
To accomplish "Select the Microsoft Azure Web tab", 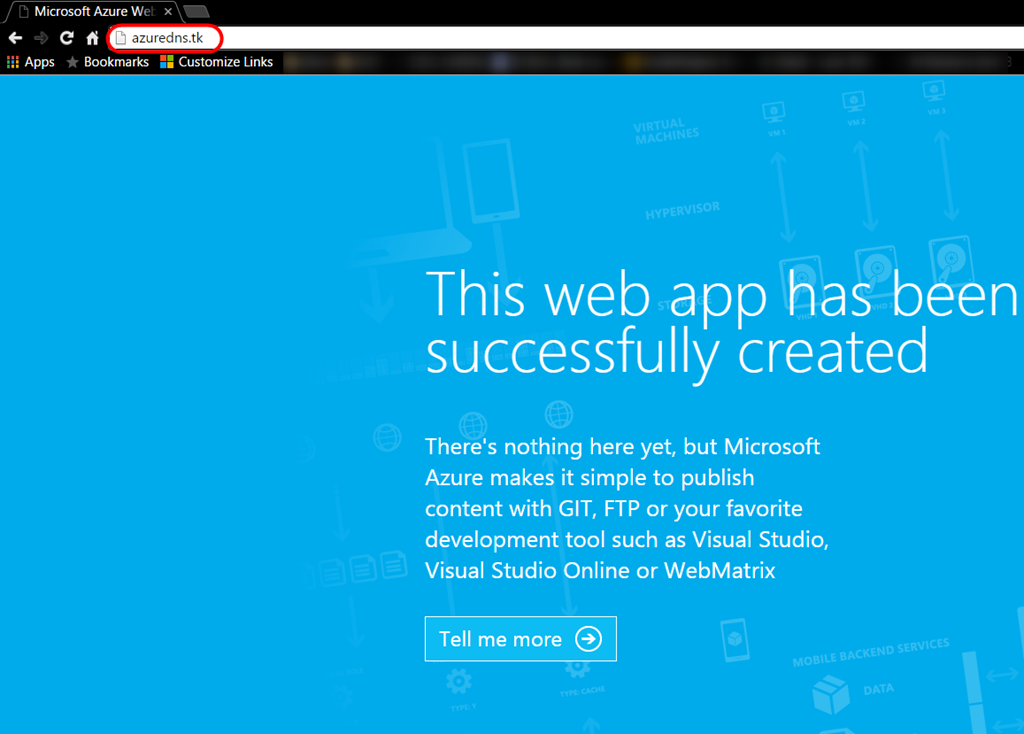I will [93, 11].
